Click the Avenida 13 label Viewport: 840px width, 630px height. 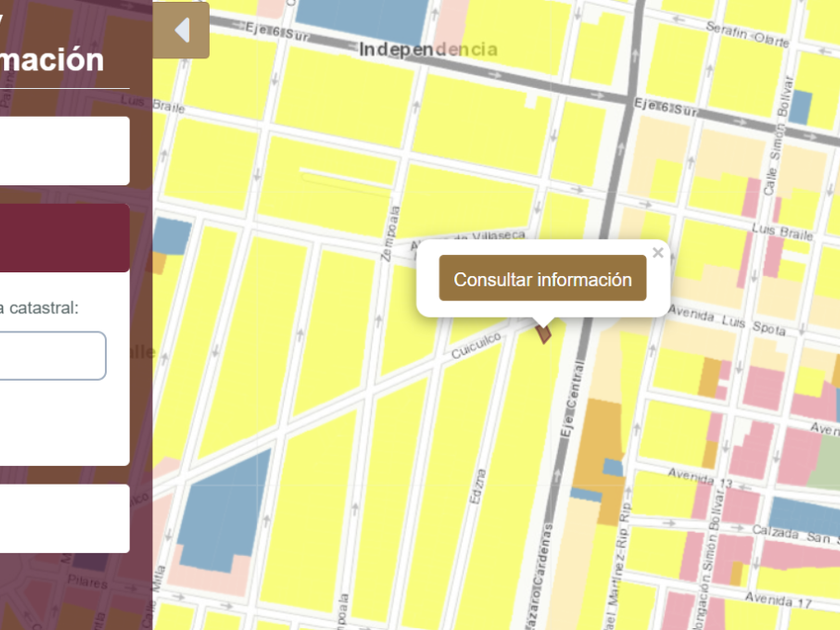coord(700,478)
